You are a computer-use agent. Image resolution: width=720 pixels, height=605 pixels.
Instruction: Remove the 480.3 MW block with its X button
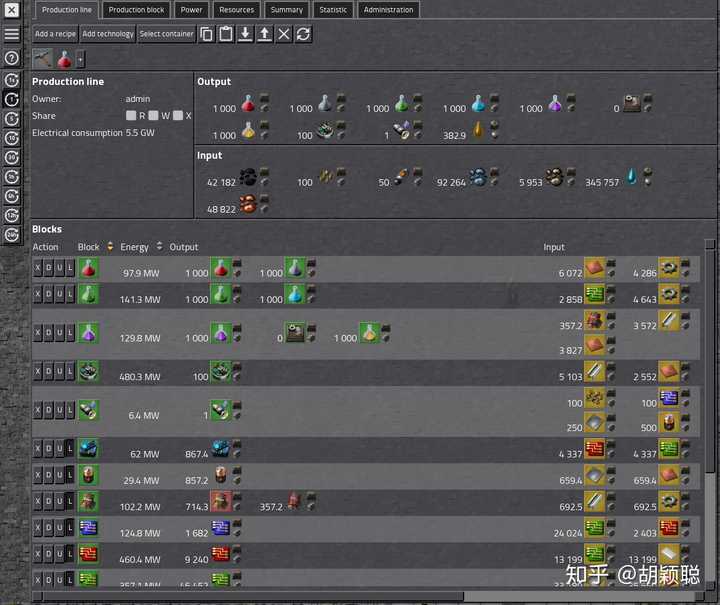coord(38,371)
